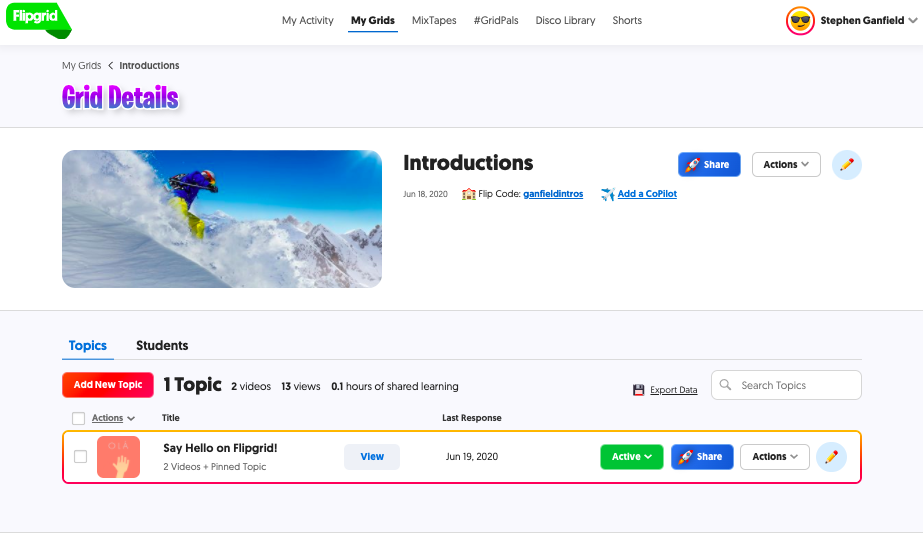Open the topic row Actions dropdown
This screenshot has height=533, width=923.
[774, 457]
